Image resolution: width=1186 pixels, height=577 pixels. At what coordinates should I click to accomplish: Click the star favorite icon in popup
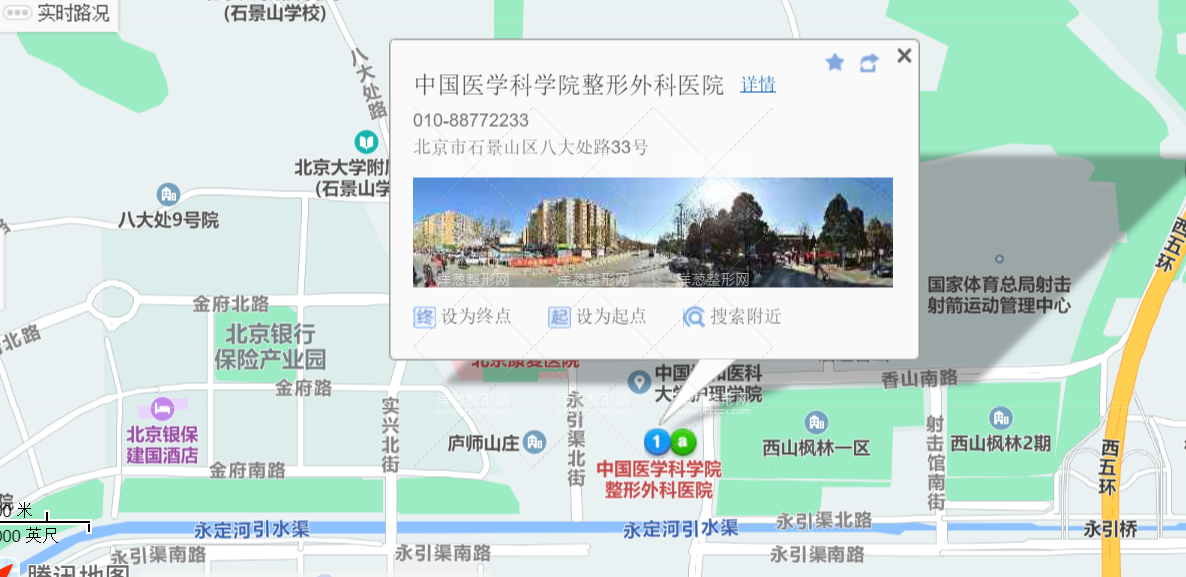coord(834,63)
